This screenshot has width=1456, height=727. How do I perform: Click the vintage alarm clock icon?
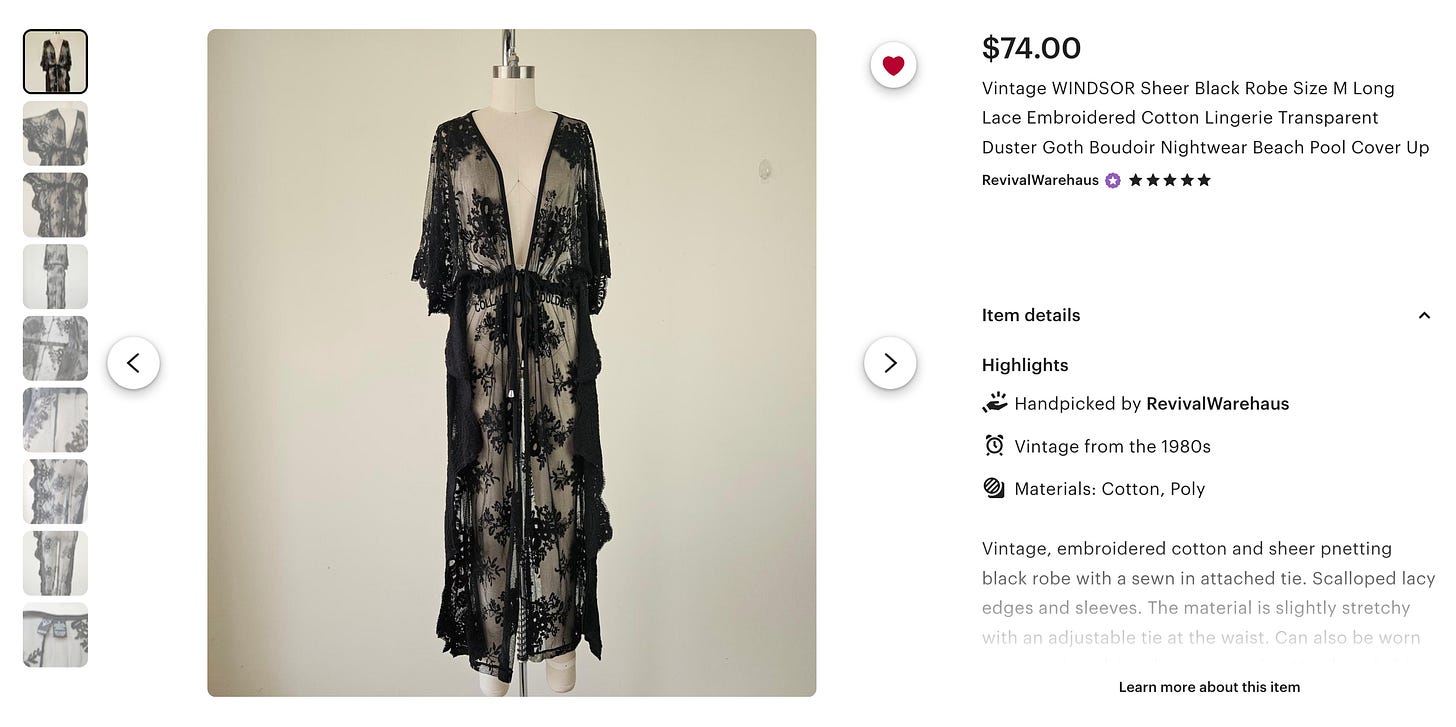(x=994, y=445)
